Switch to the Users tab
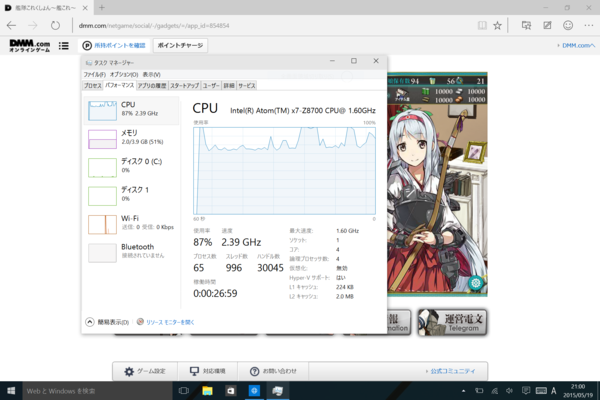 coord(211,86)
